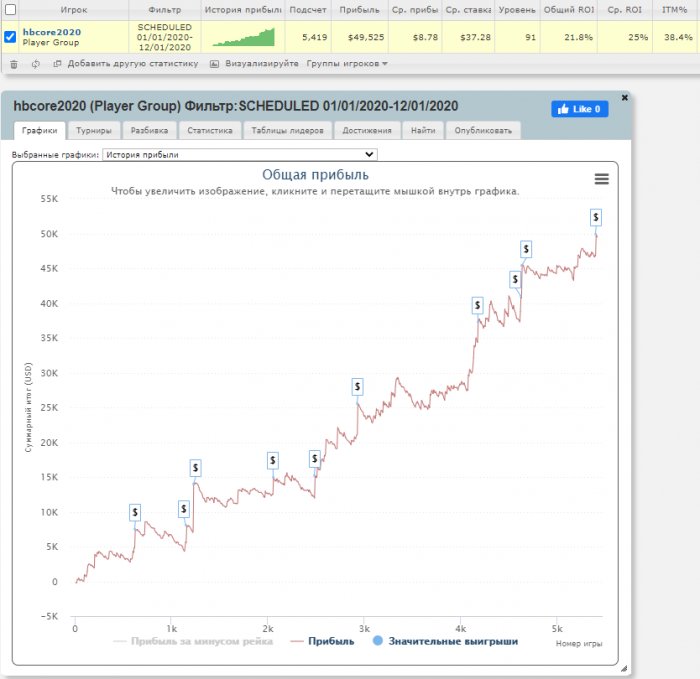Click the 'Визуализируйте' button
700x679 pixels.
pyautogui.click(x=255, y=63)
